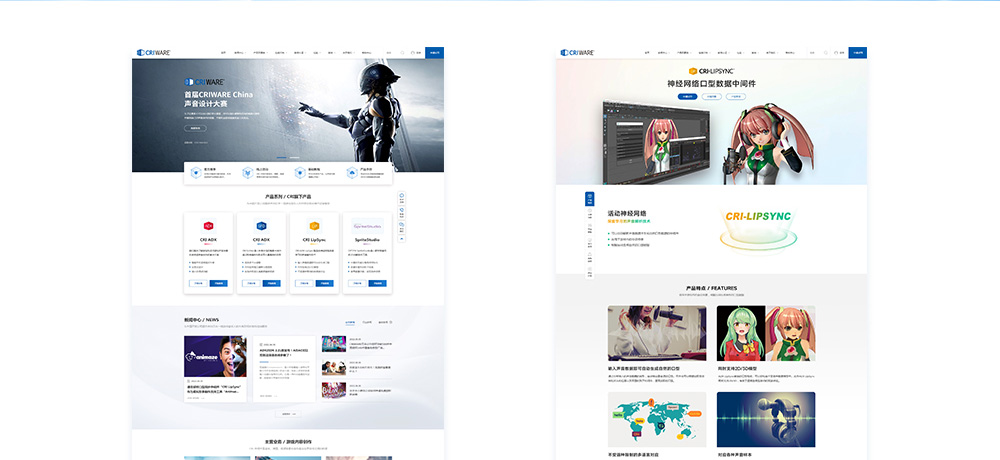Viewport: 1000px width, 460px height.
Task: Click the LipSync editor software screenshot in banner
Action: (x=656, y=142)
